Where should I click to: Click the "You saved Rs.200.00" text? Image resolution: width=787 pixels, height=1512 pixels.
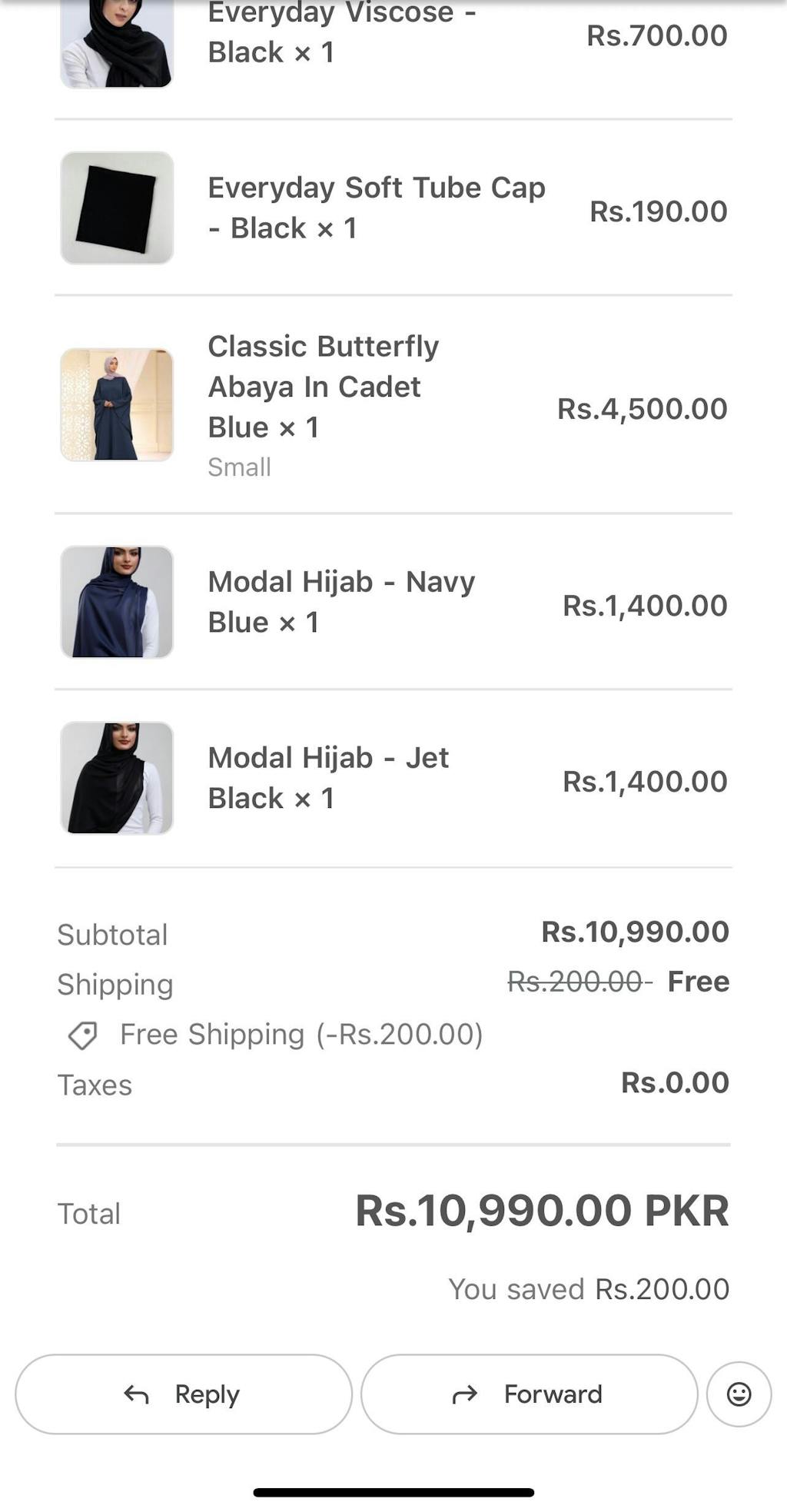(x=589, y=1289)
